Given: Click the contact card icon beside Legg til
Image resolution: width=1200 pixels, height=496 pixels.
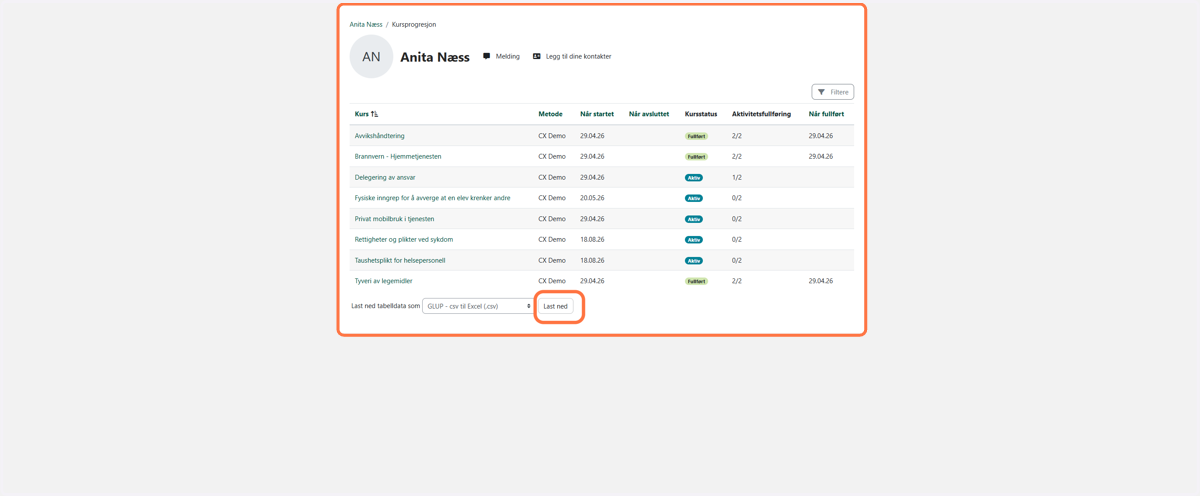Looking at the screenshot, I should click(537, 57).
